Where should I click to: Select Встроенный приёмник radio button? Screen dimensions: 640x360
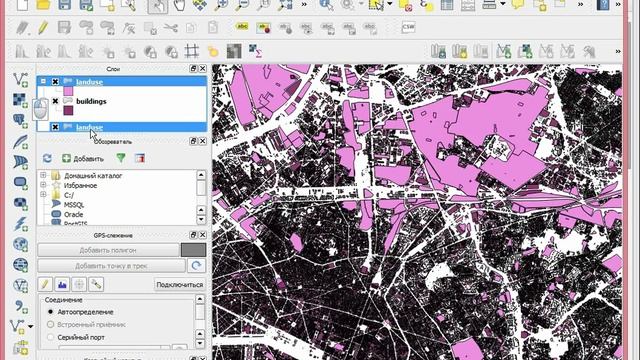[x=50, y=324]
